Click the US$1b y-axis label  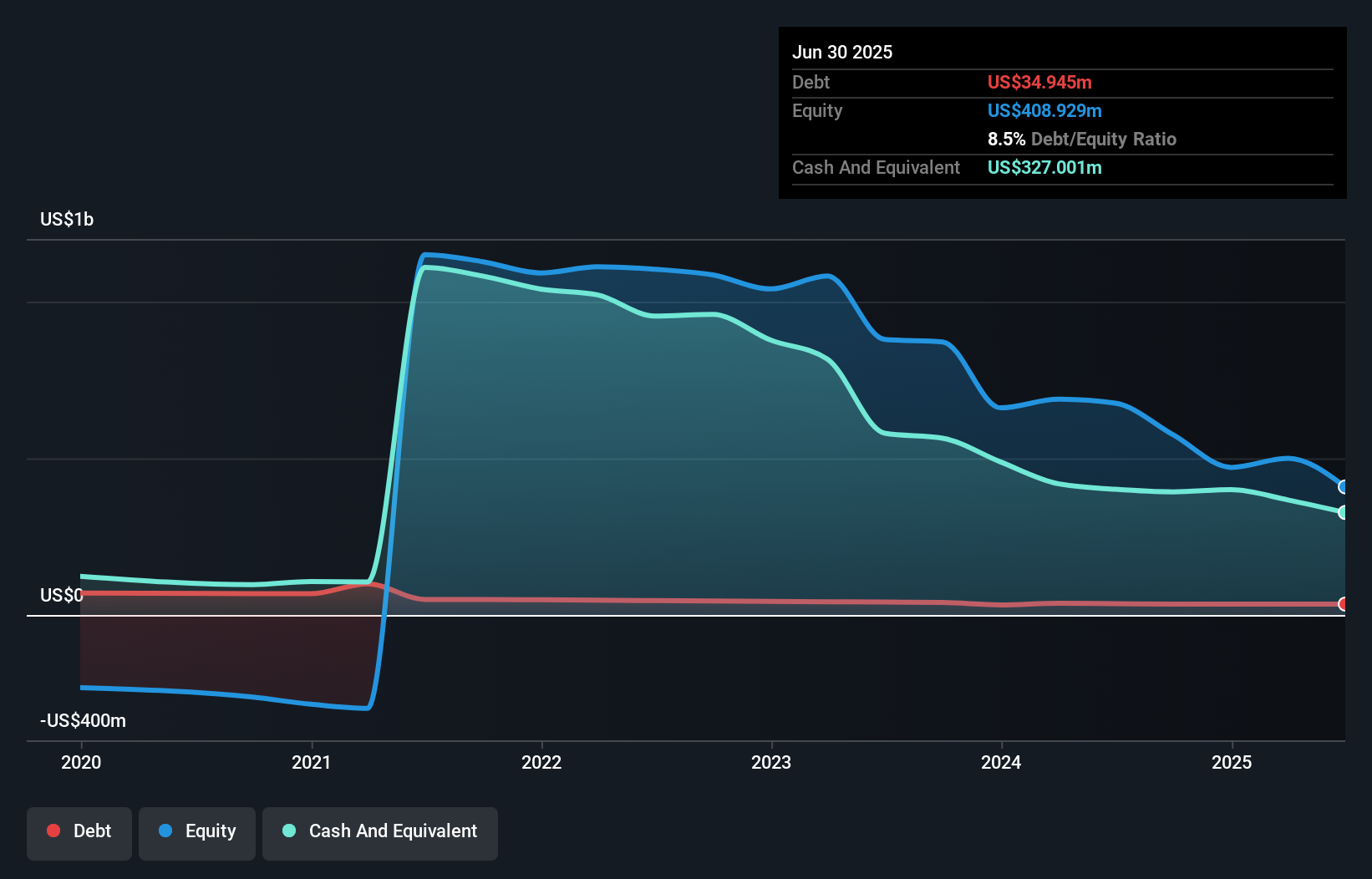click(x=67, y=219)
